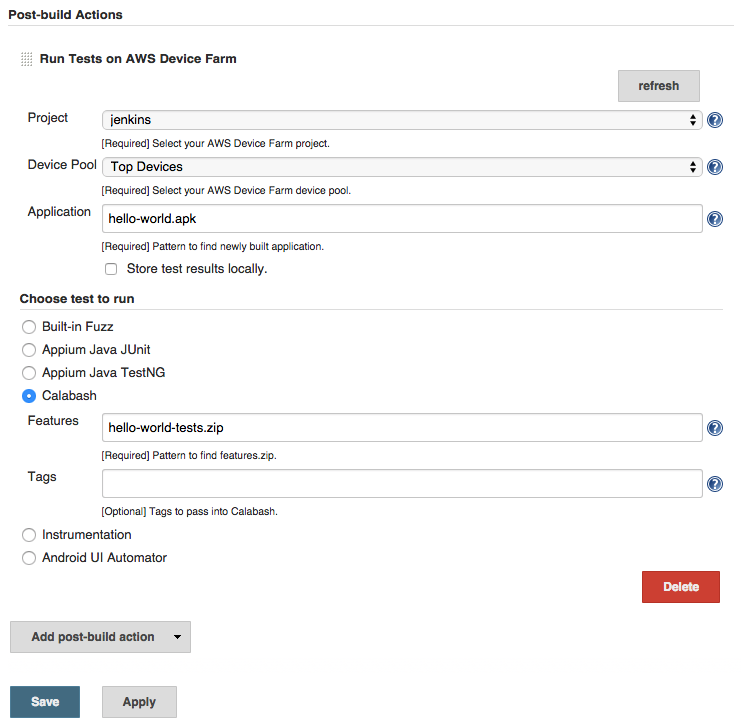This screenshot has height=728, width=741.
Task: Click the red Delete button
Action: point(680,587)
